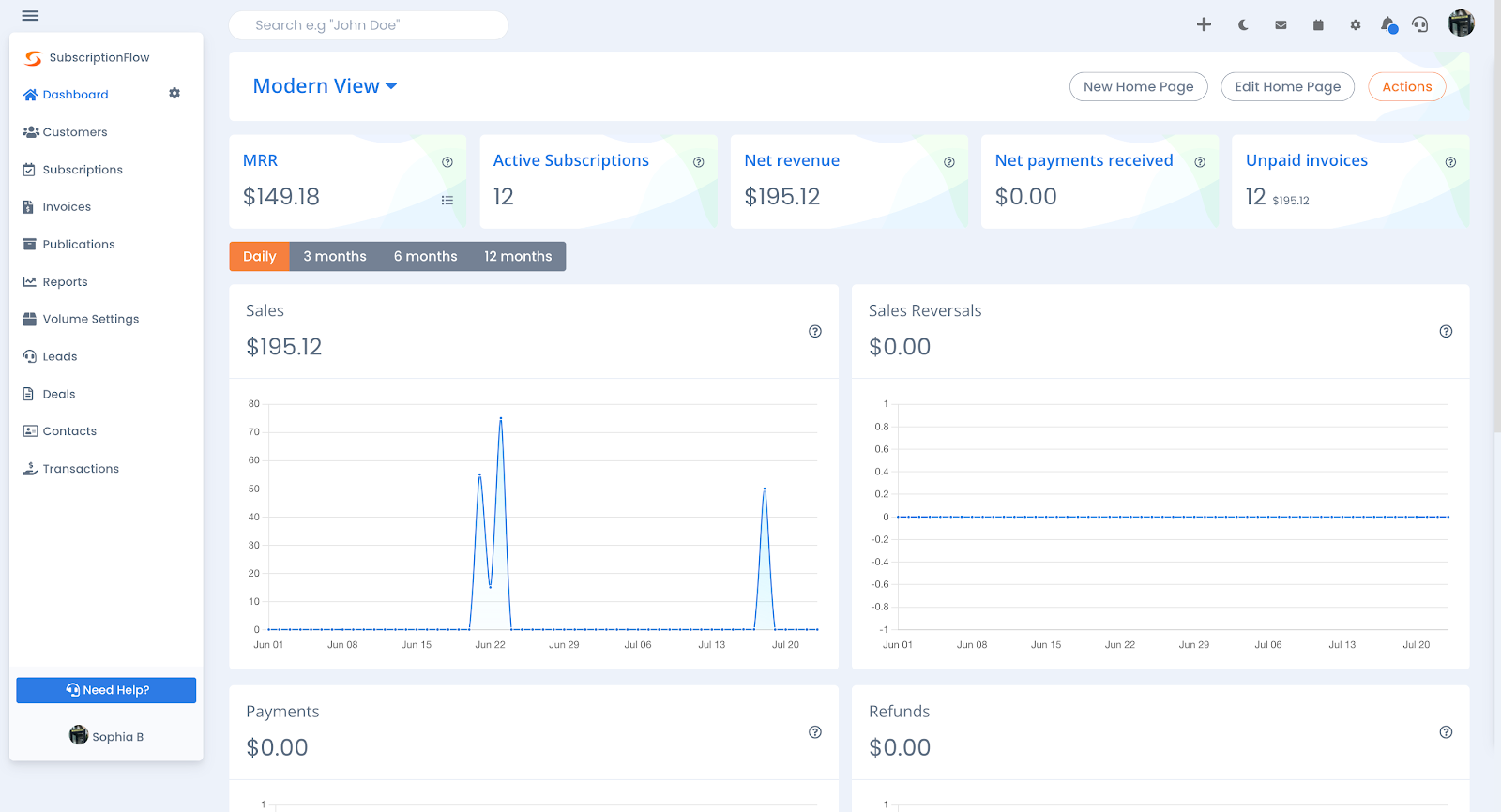Open Volume Settings in sidebar
This screenshot has width=1501, height=812.
[x=81, y=320]
